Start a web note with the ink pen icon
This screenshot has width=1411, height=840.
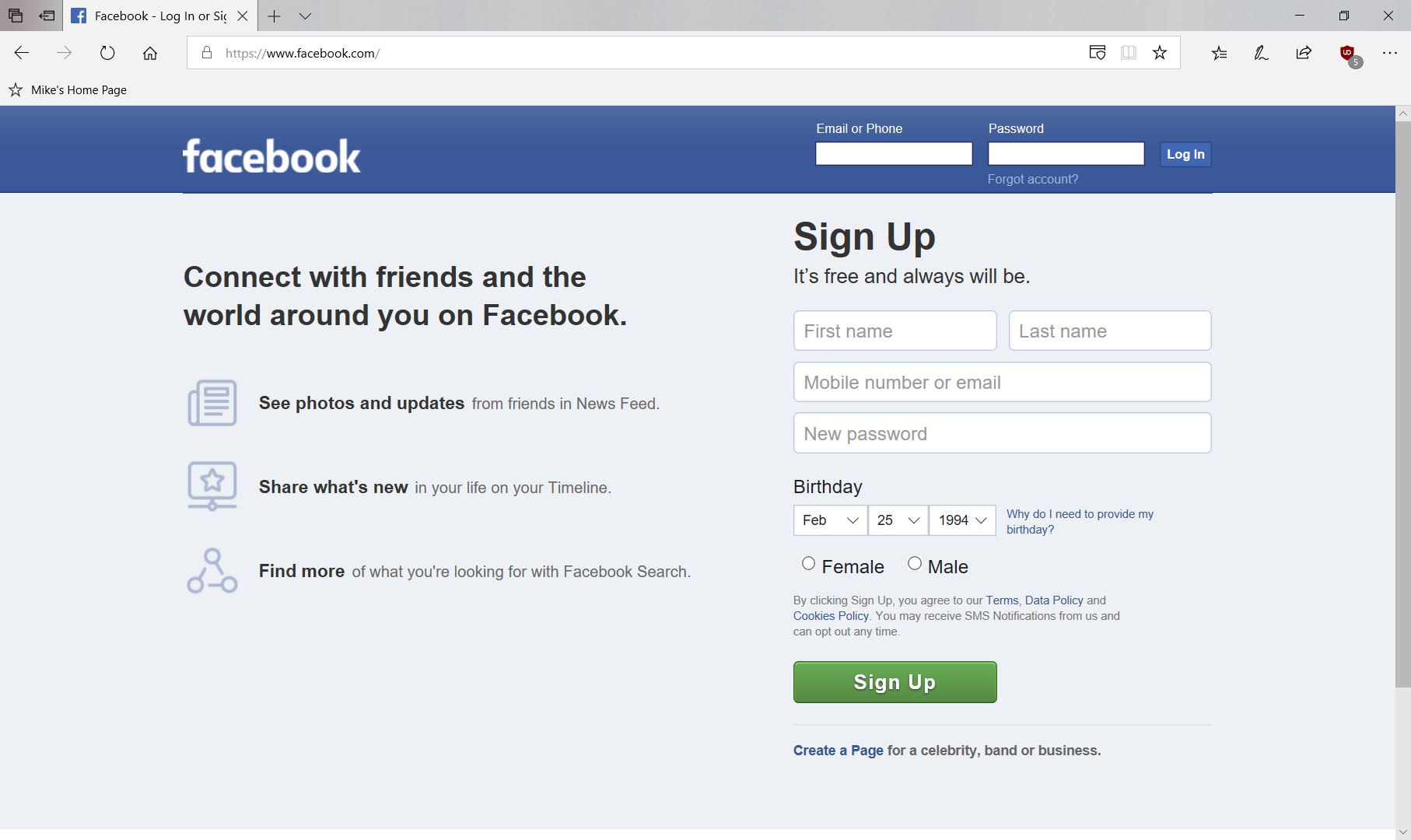tap(1260, 53)
